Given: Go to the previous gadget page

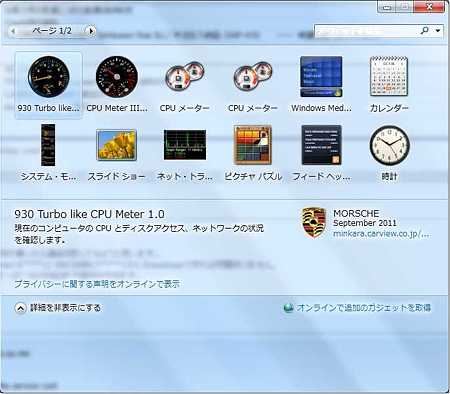Looking at the screenshot, I should (x=13, y=31).
